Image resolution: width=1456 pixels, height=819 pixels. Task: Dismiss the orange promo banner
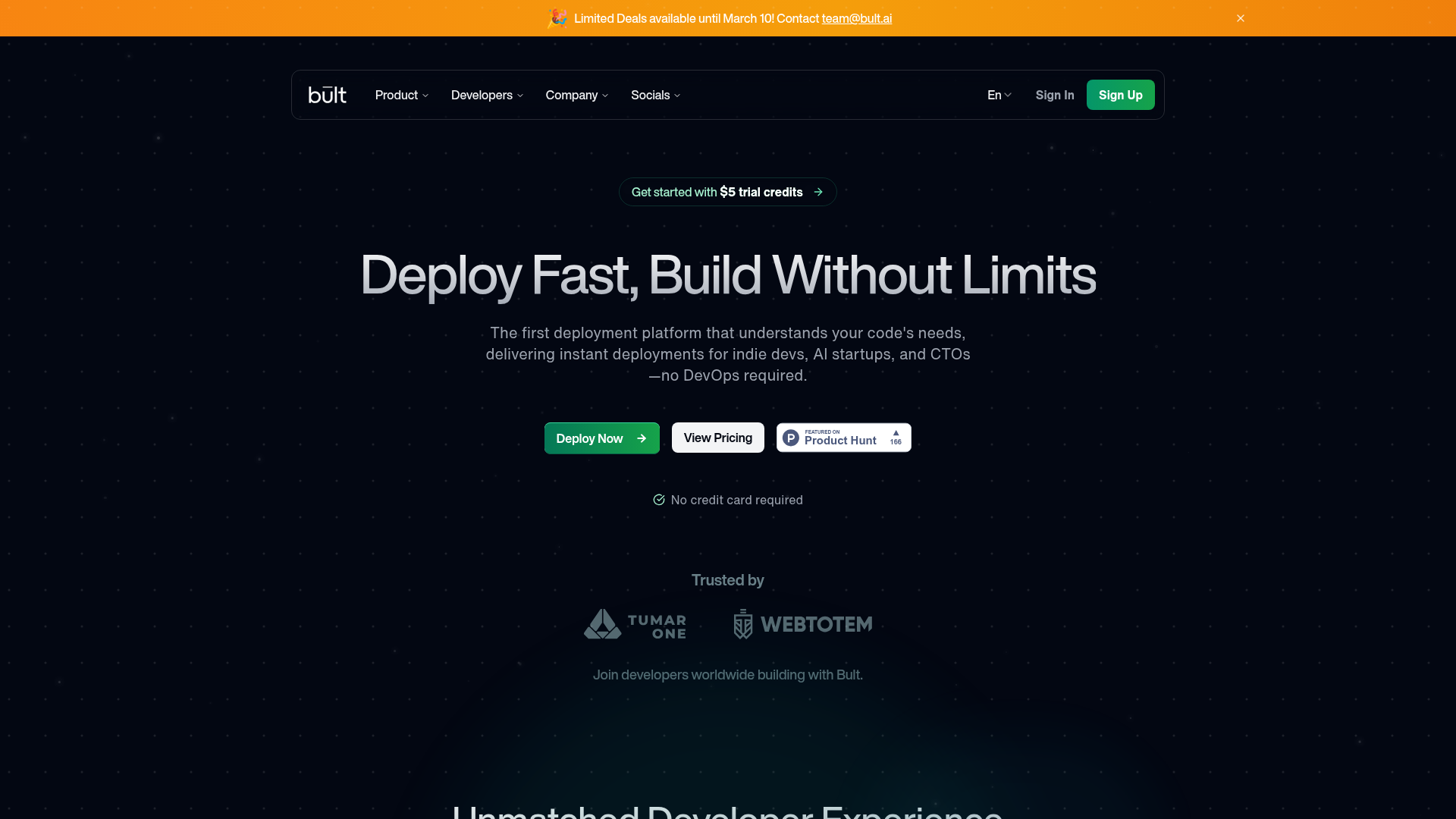1241,18
